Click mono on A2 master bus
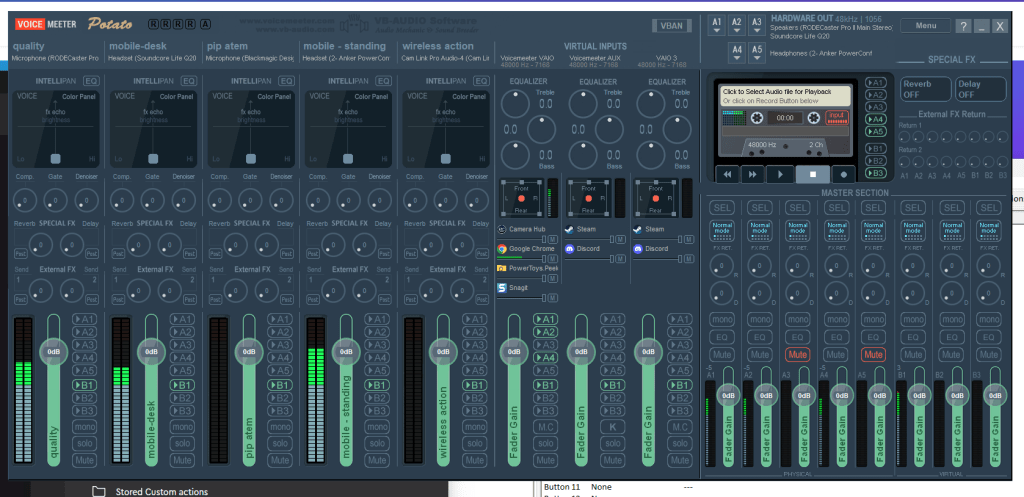Screen dimensions: 1024x497 760,320
